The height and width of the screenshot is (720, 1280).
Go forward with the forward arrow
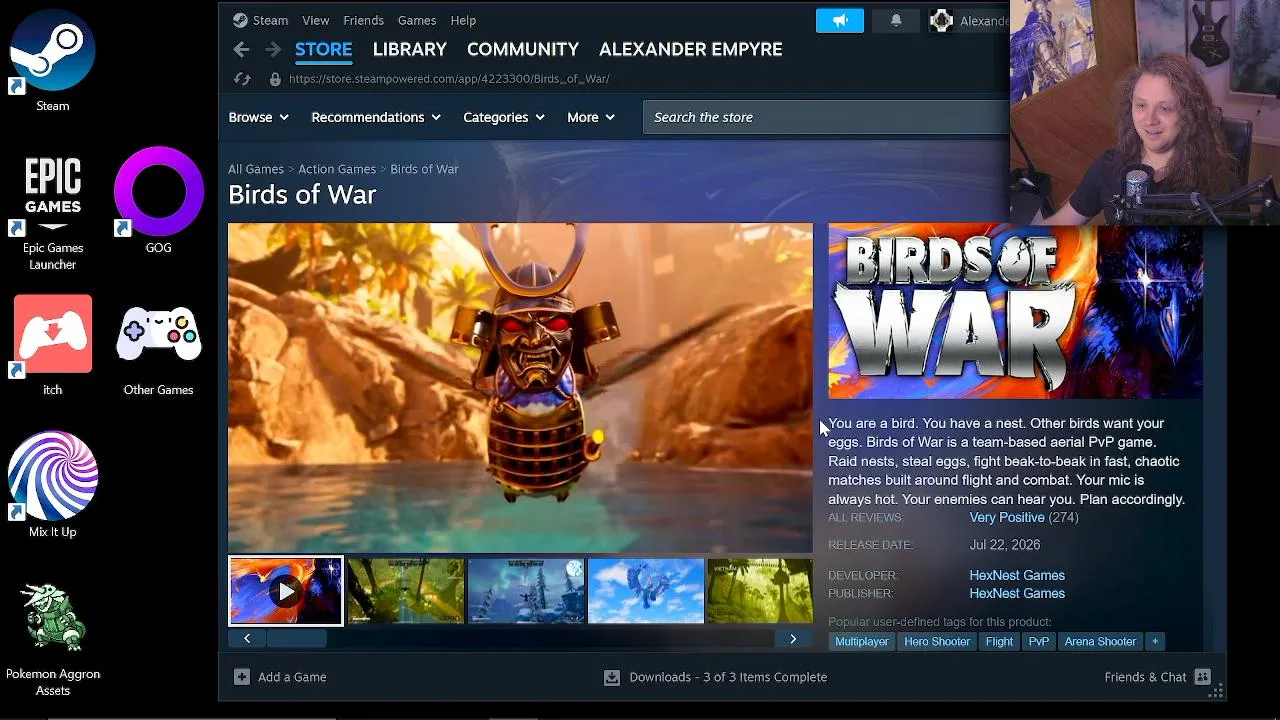pyautogui.click(x=273, y=49)
